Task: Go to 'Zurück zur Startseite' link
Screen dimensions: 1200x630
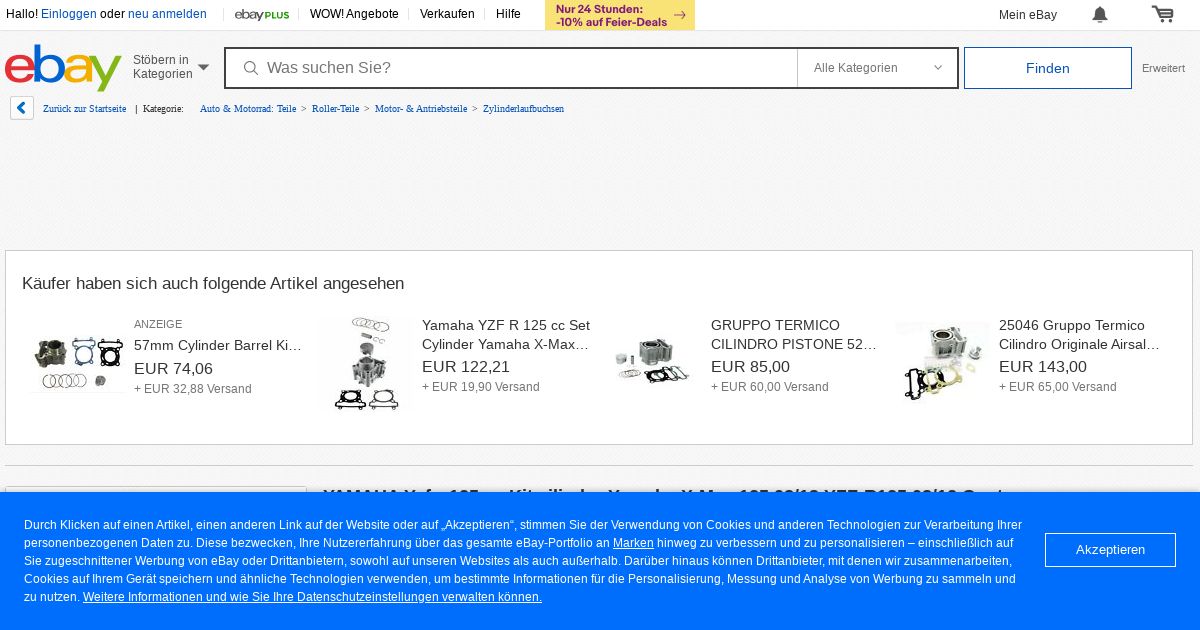Action: tap(85, 108)
